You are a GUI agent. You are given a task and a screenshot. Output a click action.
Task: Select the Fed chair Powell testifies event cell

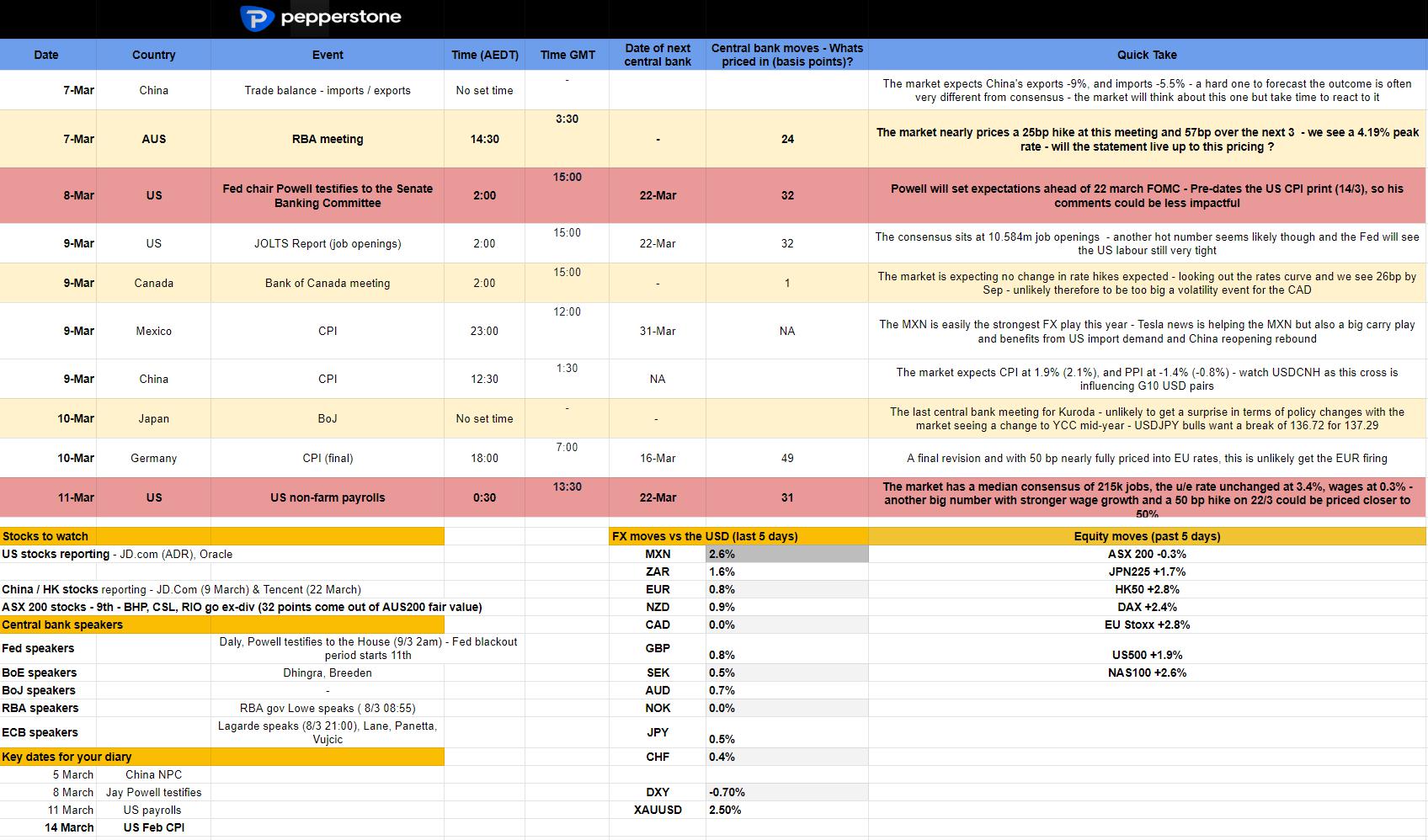(328, 195)
